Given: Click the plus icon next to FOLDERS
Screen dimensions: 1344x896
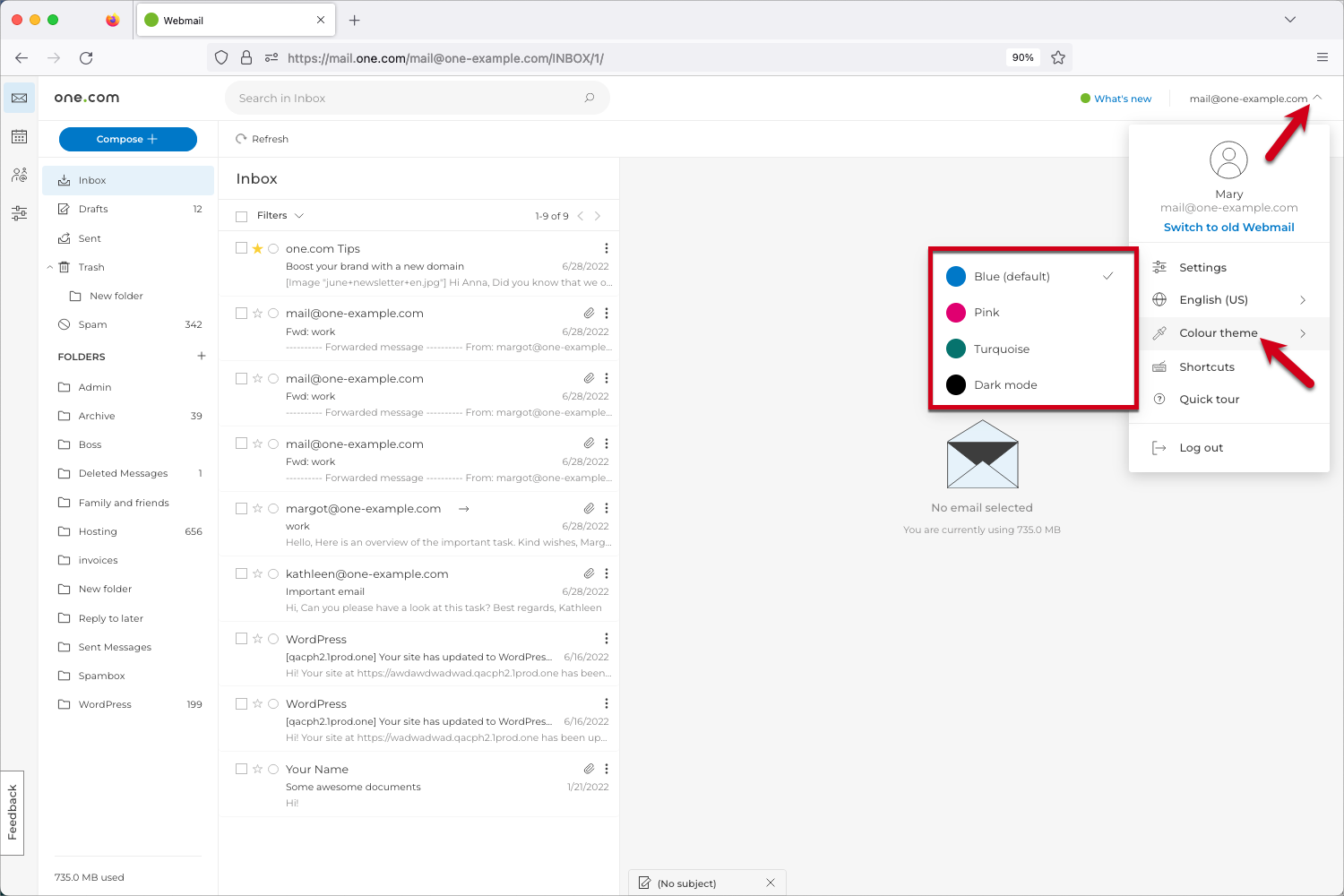Looking at the screenshot, I should pyautogui.click(x=202, y=356).
